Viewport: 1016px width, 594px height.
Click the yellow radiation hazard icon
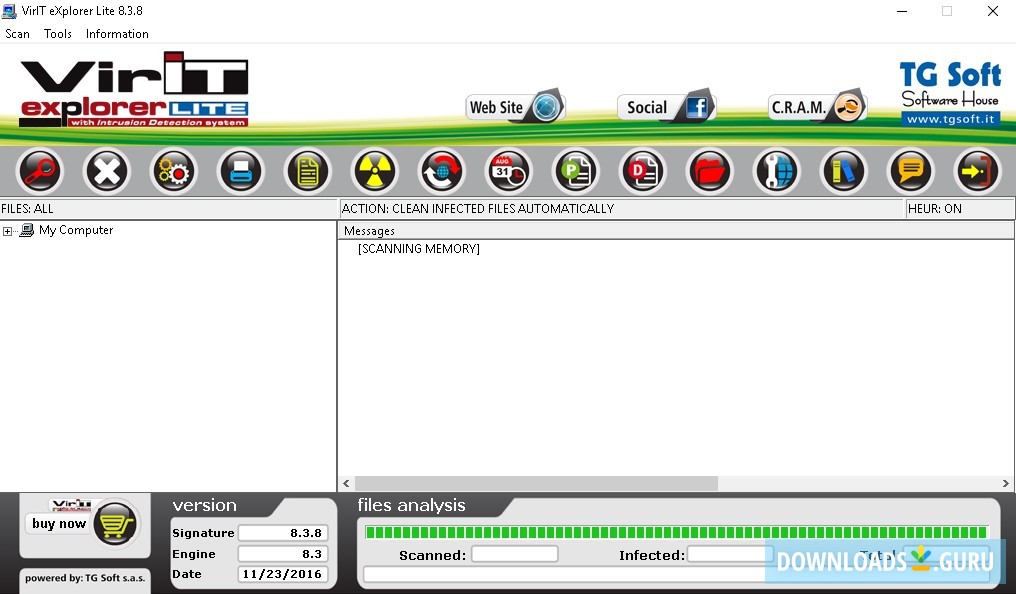(x=375, y=172)
